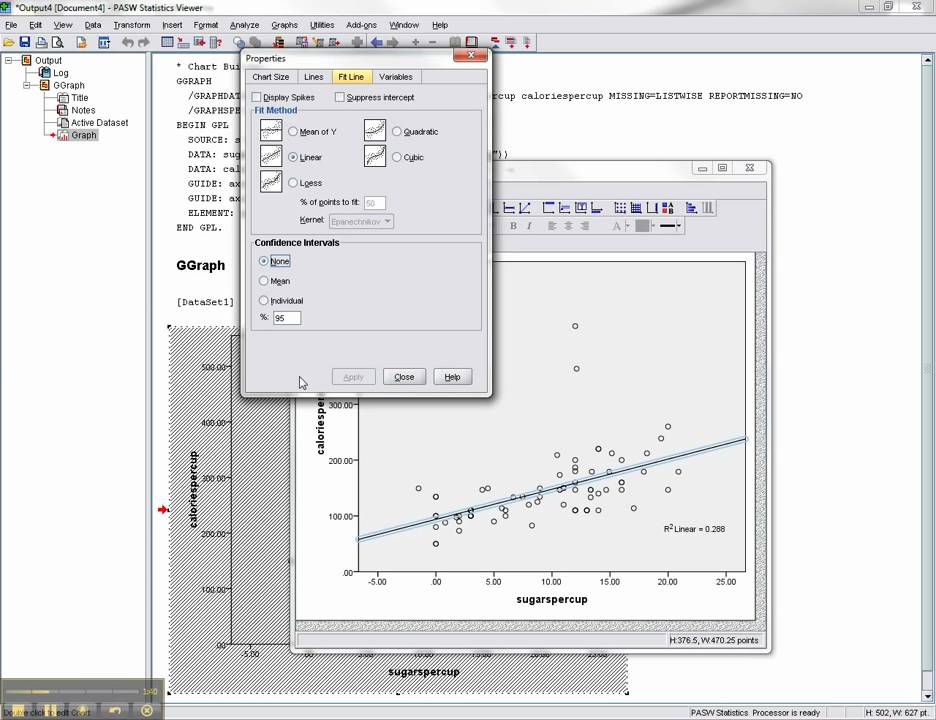This screenshot has height=720, width=936.
Task: Click the Variables info icon with question mark
Action: [216, 42]
